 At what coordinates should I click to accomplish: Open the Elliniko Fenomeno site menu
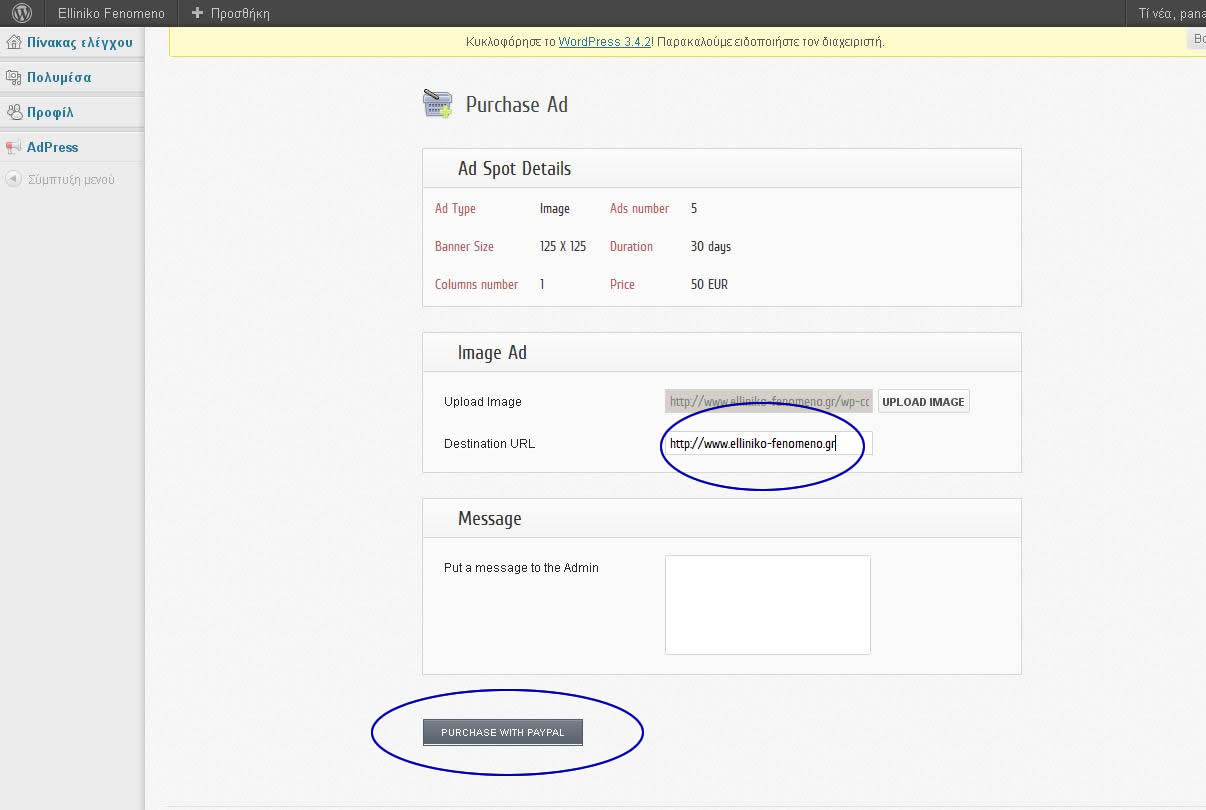[x=111, y=13]
